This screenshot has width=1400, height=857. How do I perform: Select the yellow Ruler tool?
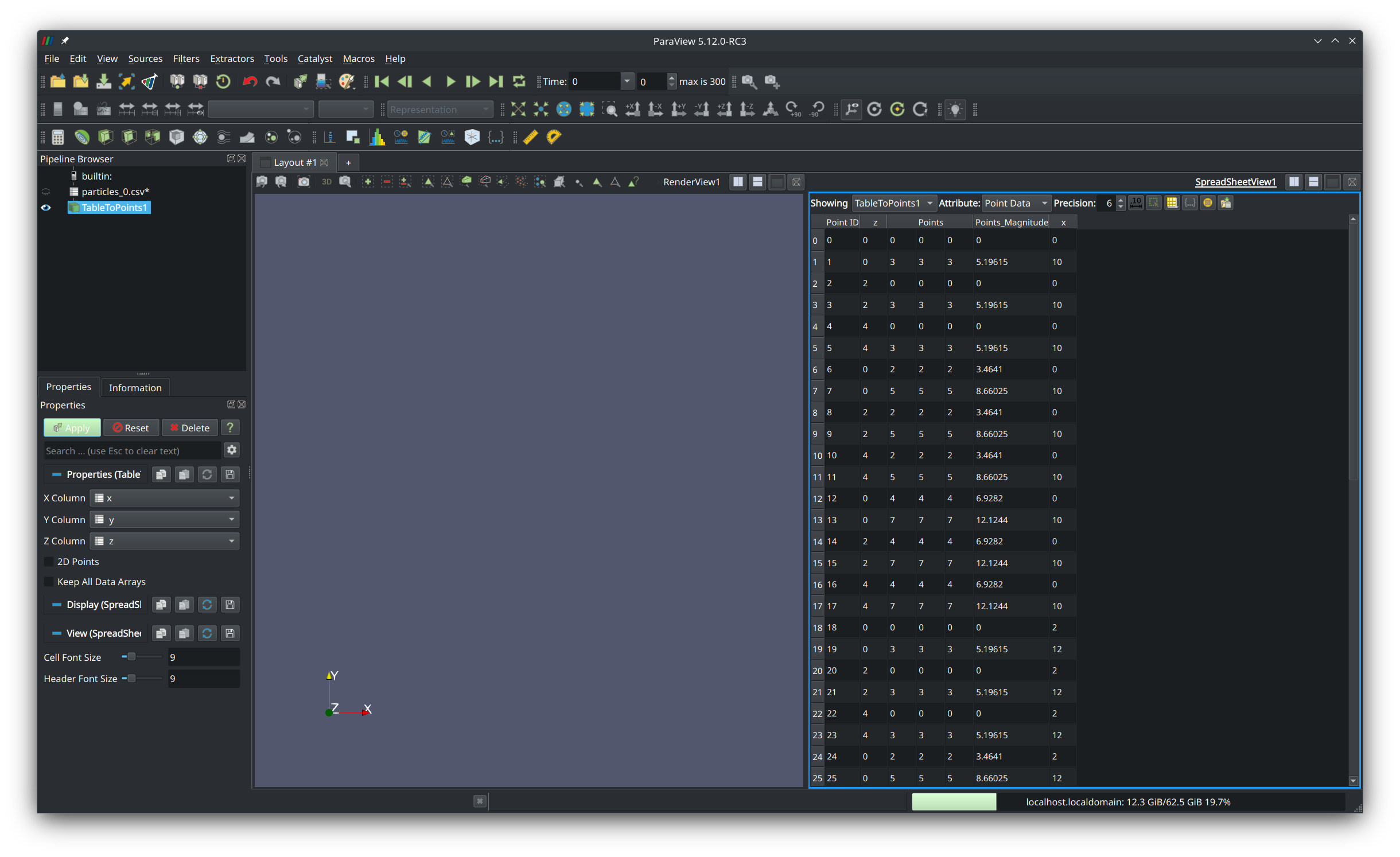click(x=530, y=137)
